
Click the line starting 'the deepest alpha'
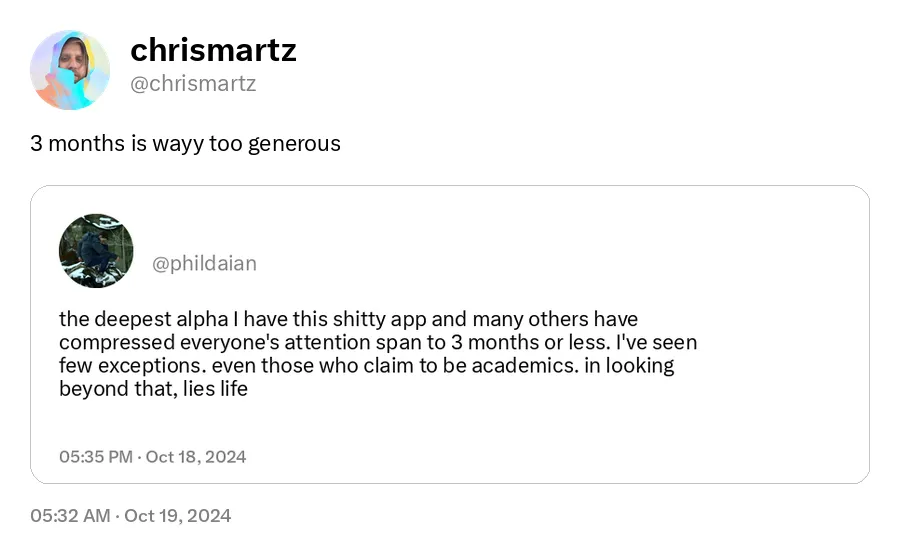click(x=348, y=319)
